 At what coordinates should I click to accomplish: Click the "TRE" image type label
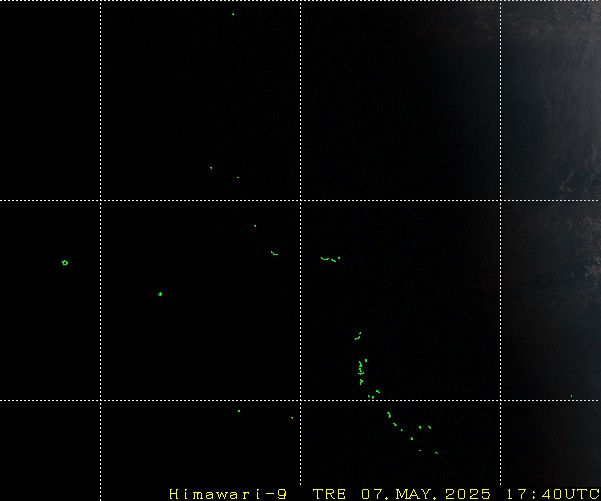pyautogui.click(x=329, y=494)
